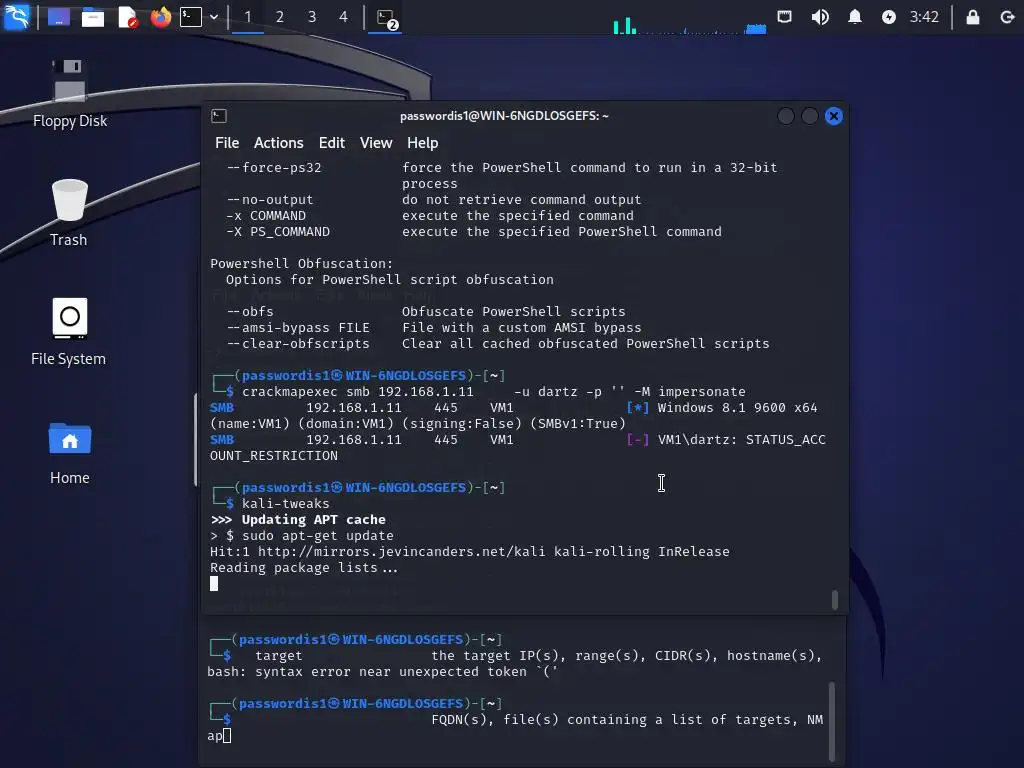Click the 'bash: syntax error' line in background terminal

pyautogui.click(x=383, y=671)
